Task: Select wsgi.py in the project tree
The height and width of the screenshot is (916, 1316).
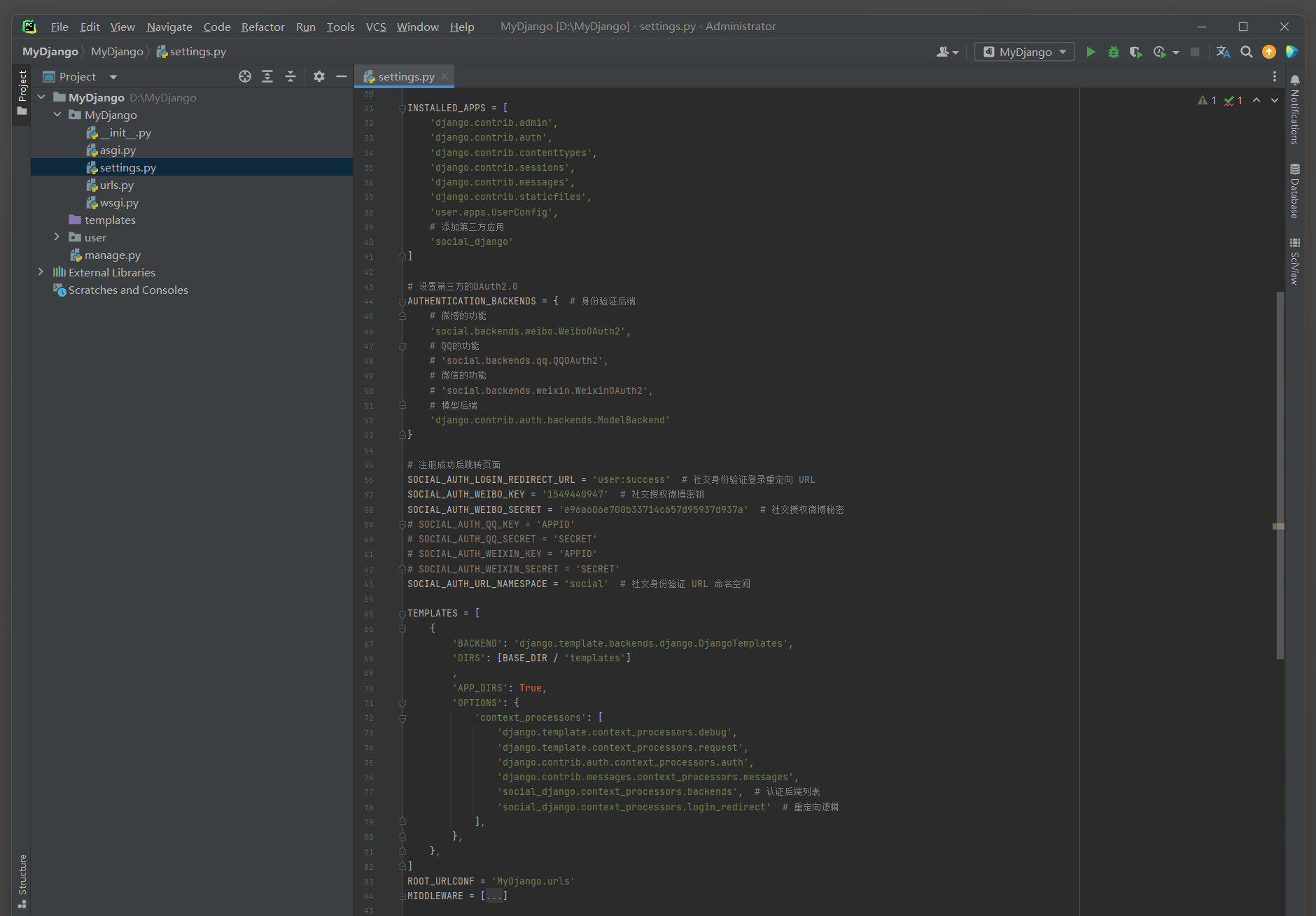Action: point(119,202)
